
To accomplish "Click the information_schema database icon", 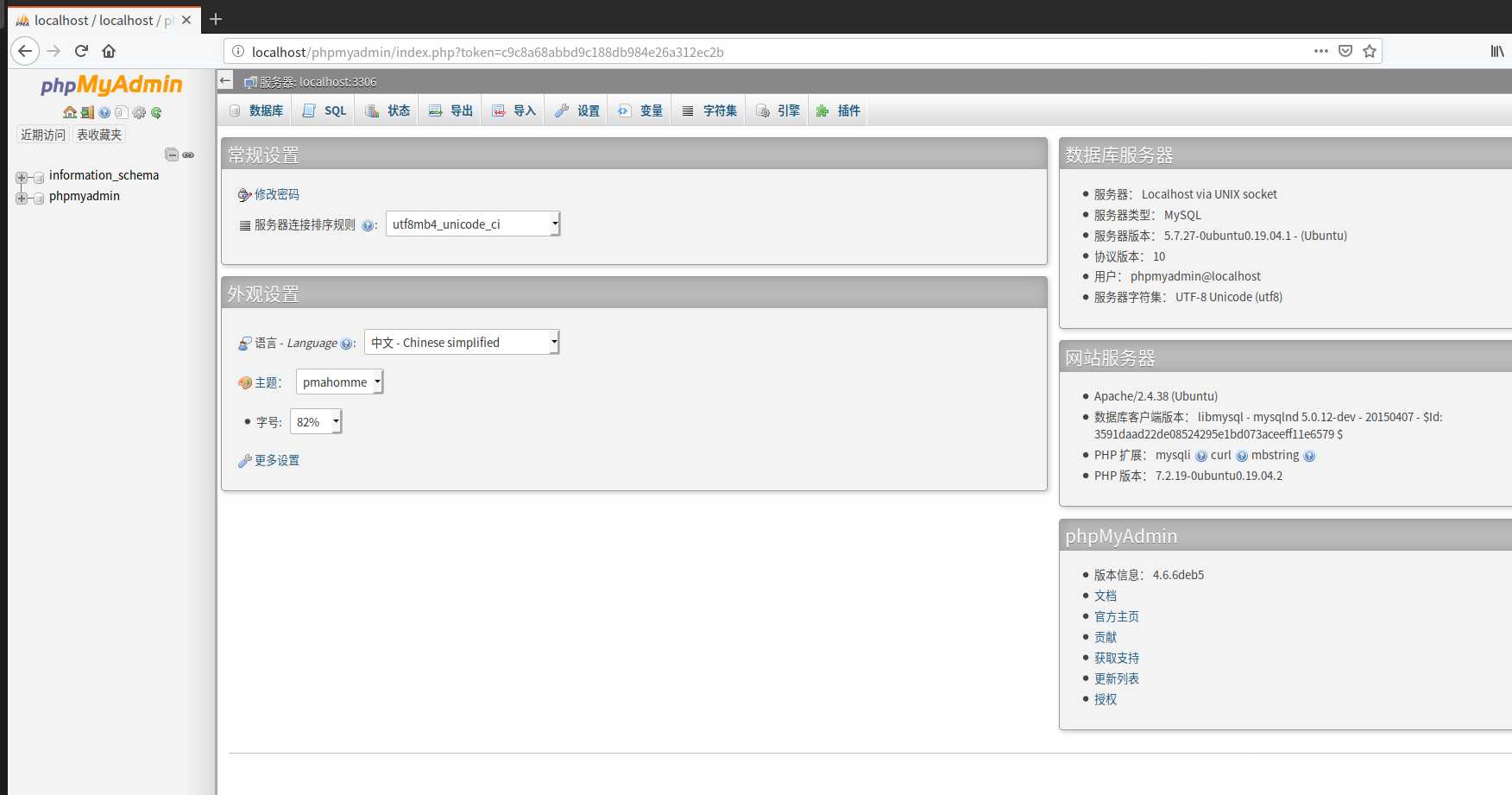I will (38, 177).
